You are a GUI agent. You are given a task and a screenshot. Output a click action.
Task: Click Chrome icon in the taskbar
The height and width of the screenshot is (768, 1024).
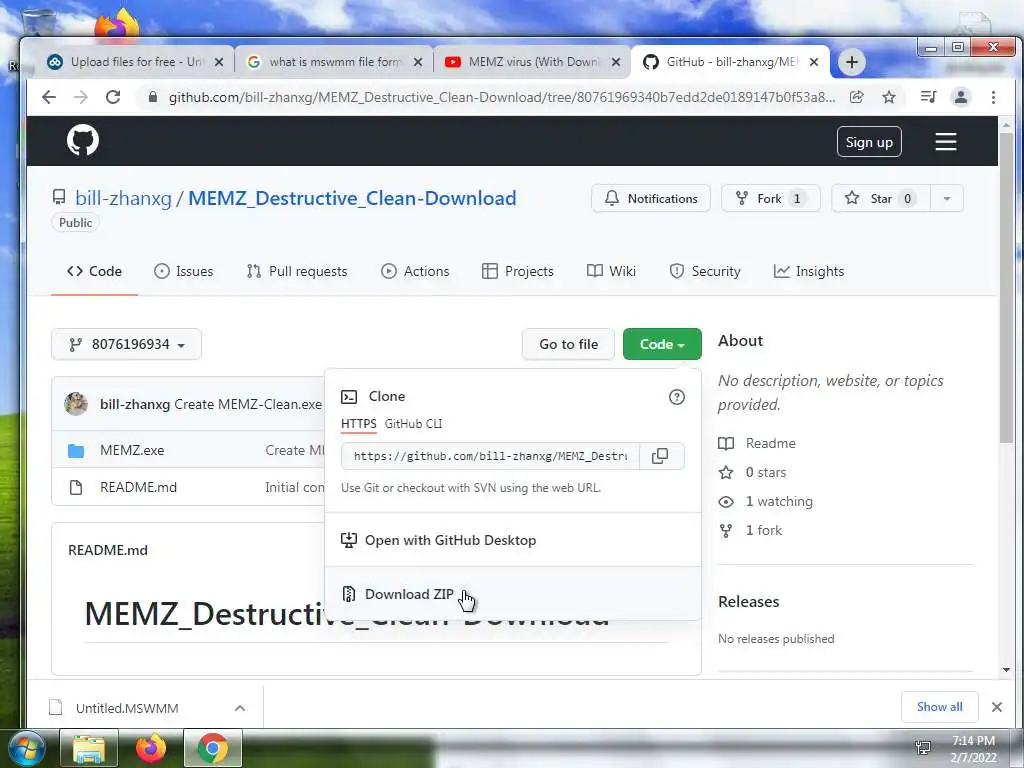212,748
